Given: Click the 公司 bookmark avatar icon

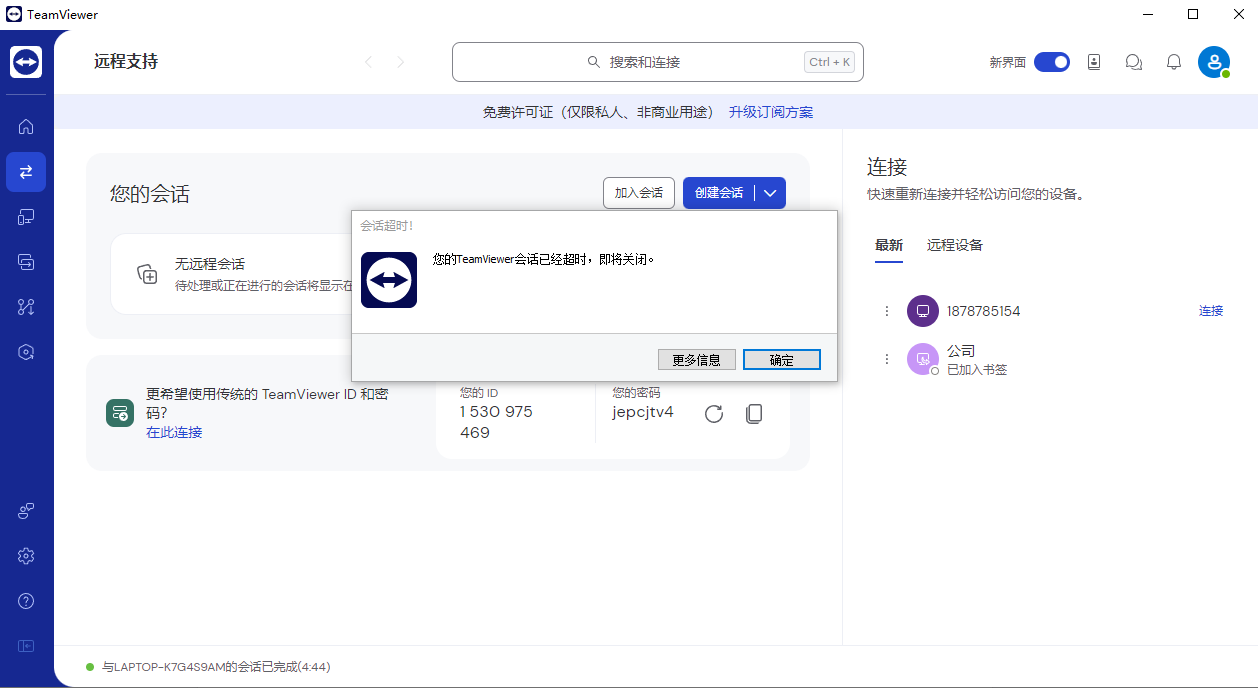Looking at the screenshot, I should tap(923, 359).
